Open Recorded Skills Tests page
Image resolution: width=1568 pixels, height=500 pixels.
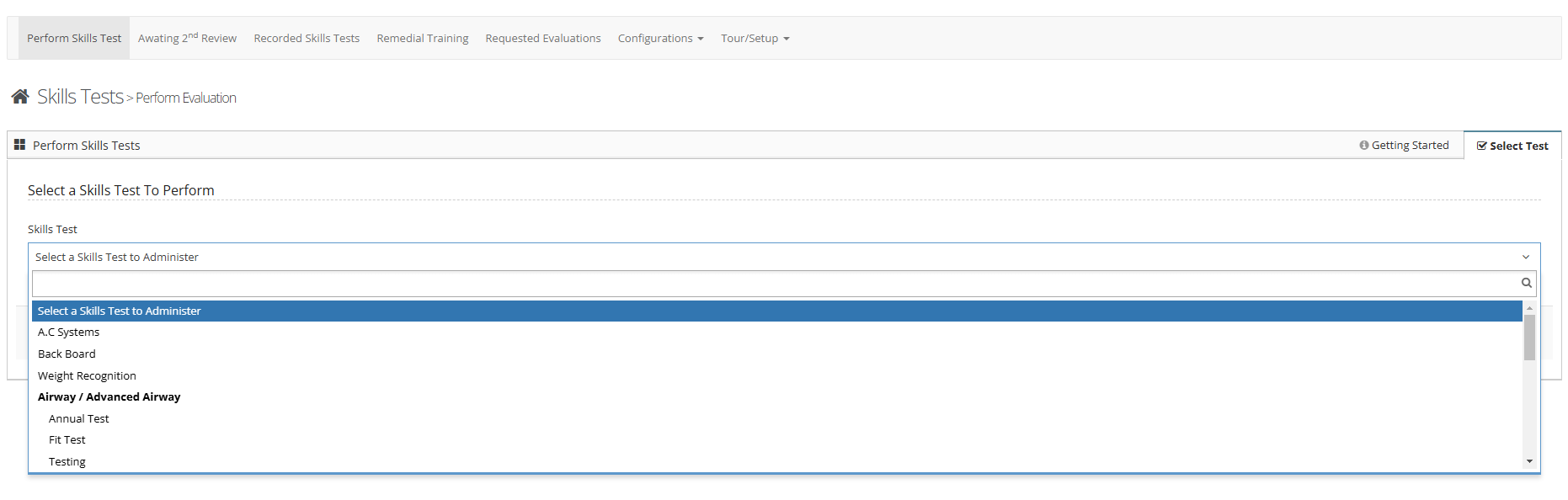(x=307, y=39)
